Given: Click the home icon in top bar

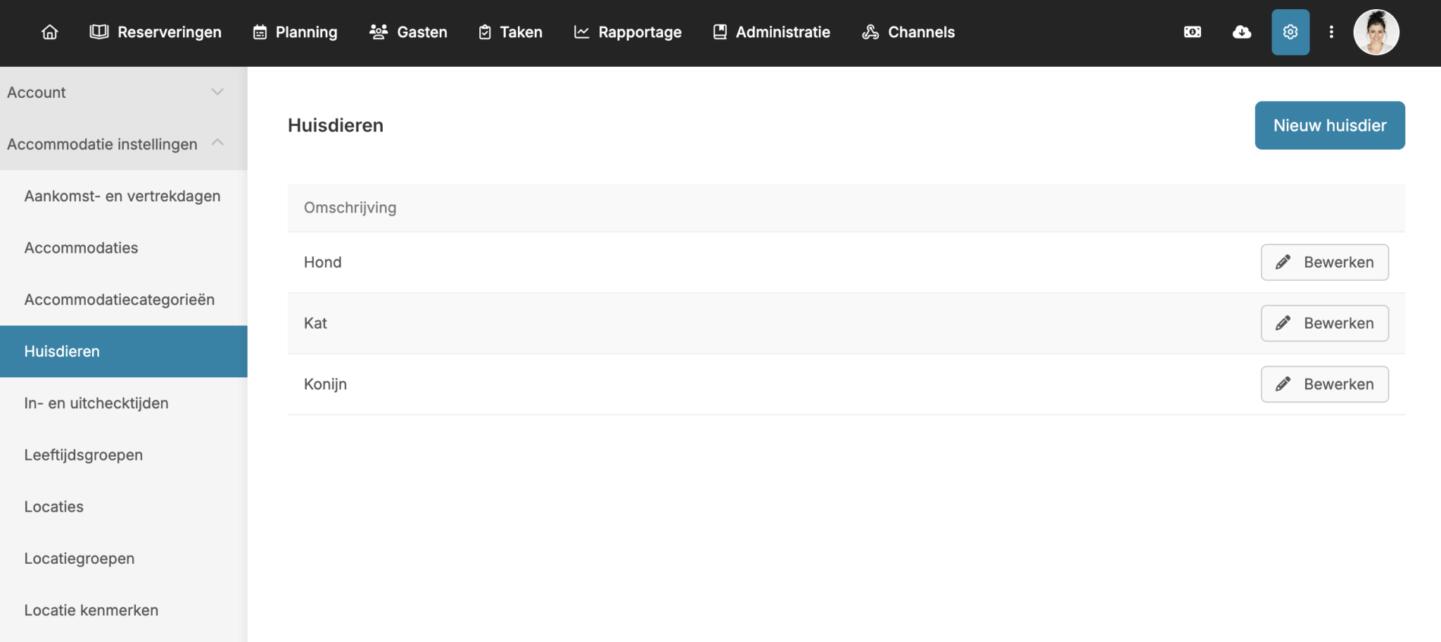Looking at the screenshot, I should point(49,32).
